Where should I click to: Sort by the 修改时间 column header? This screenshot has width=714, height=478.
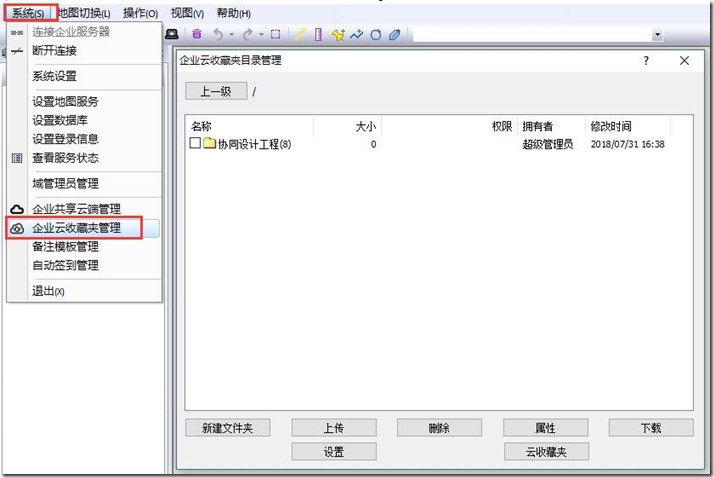tap(628, 126)
